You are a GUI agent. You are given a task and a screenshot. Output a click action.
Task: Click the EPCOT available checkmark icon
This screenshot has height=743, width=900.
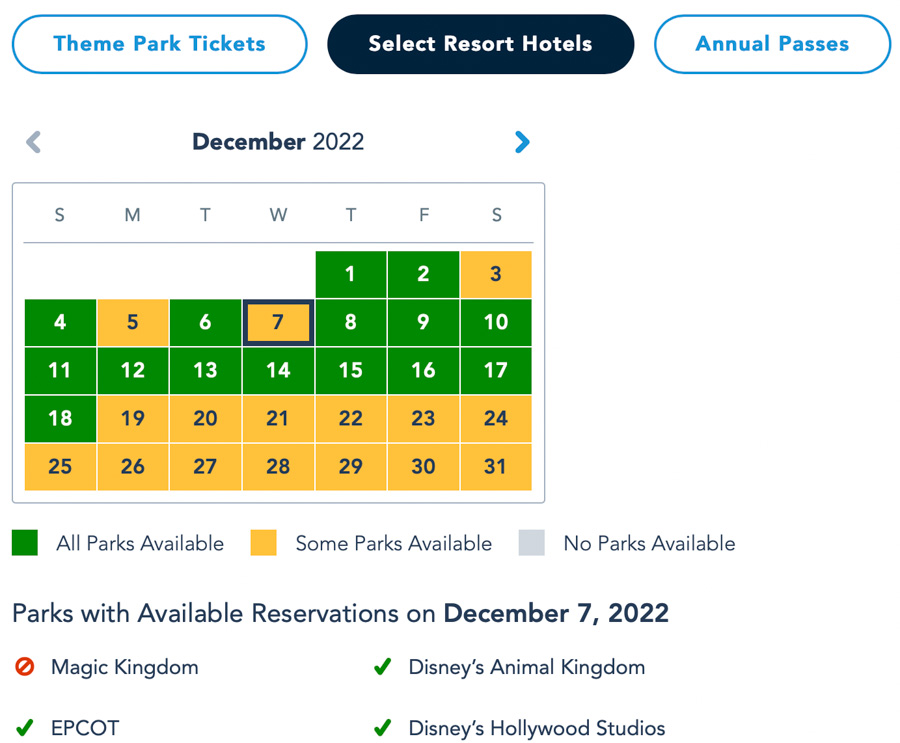(x=25, y=728)
